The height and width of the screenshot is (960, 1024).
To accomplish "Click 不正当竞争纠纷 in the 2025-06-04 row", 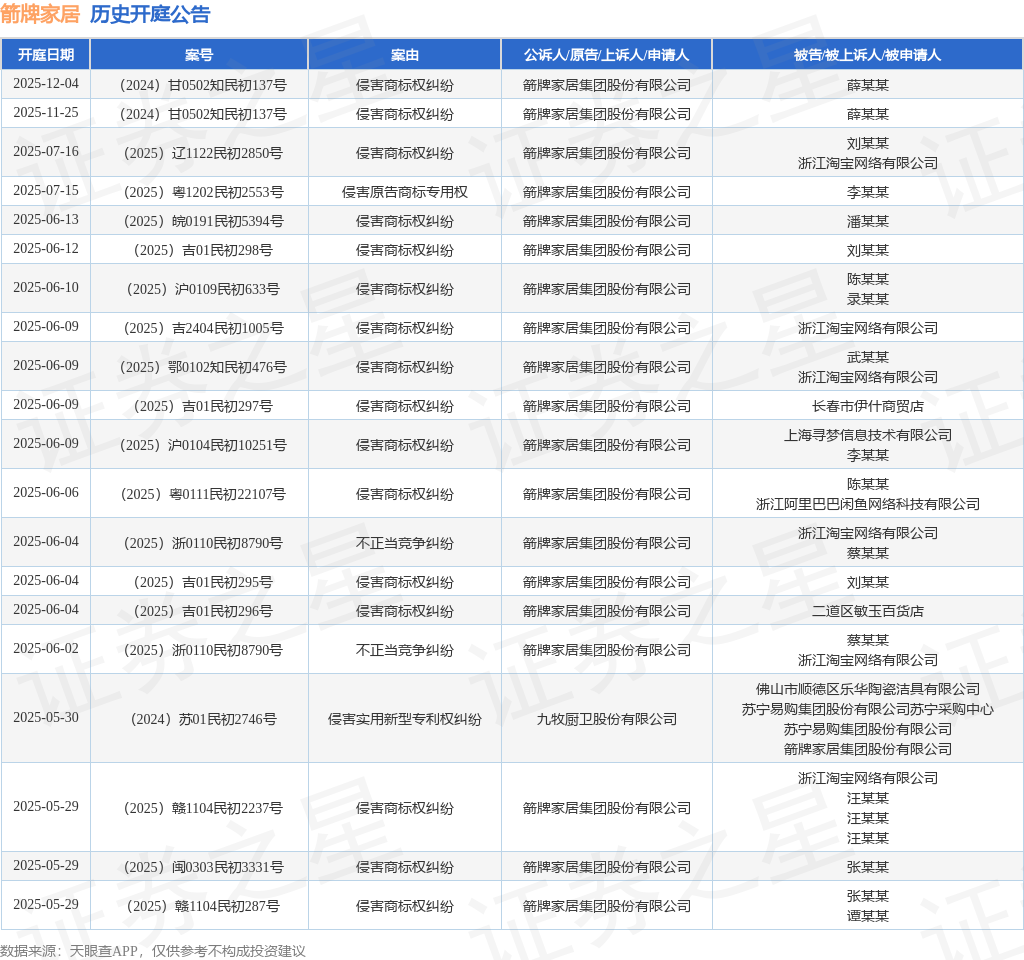I will click(404, 543).
